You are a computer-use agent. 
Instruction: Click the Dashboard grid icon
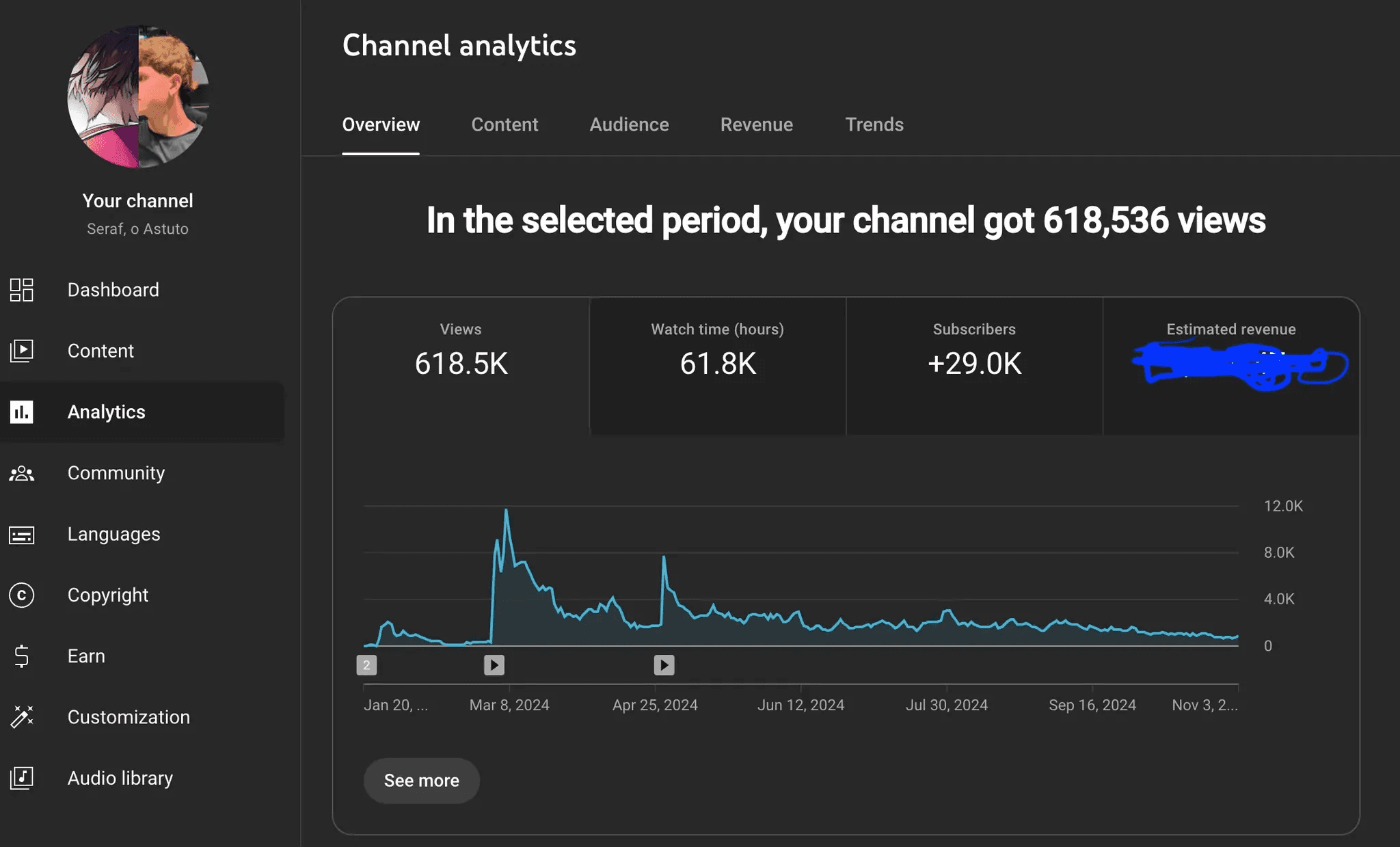pyautogui.click(x=21, y=290)
